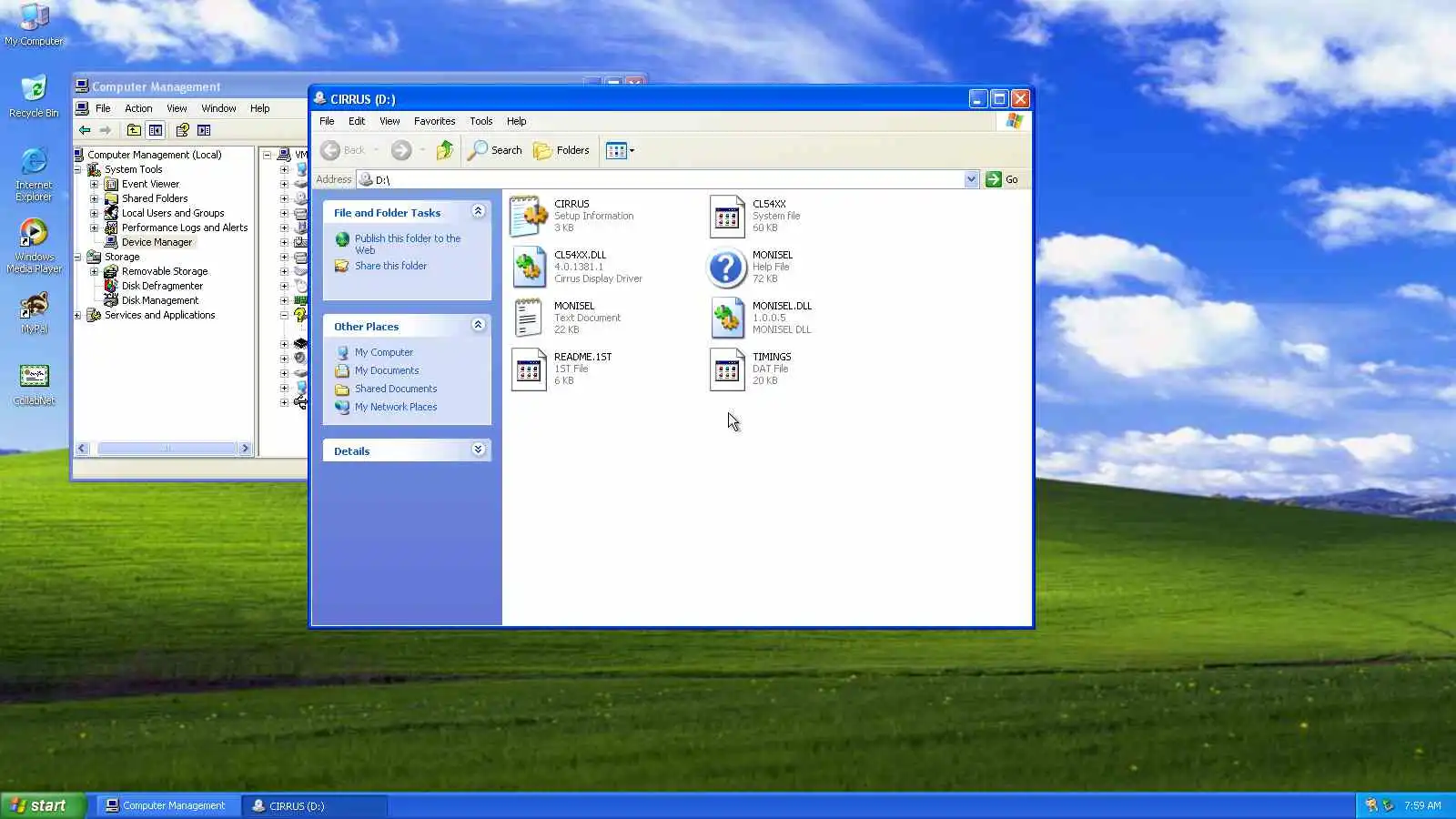Click the Search toolbar button in Explorer

[495, 150]
